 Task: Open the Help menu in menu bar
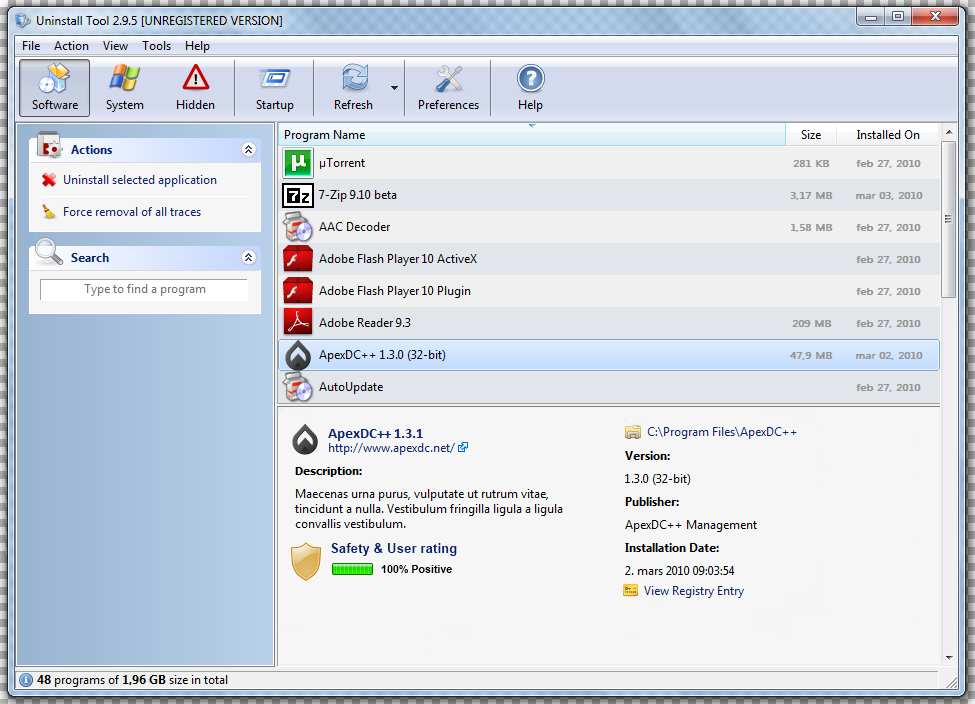point(197,46)
